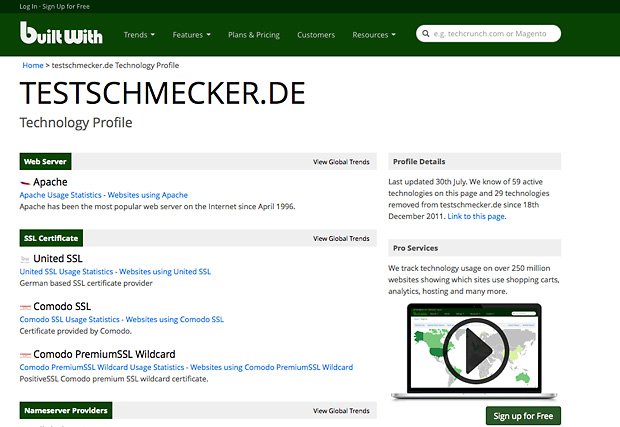Open Comodo SSL Usage Statistics link
Image resolution: width=620 pixels, height=427 pixels.
[70, 319]
